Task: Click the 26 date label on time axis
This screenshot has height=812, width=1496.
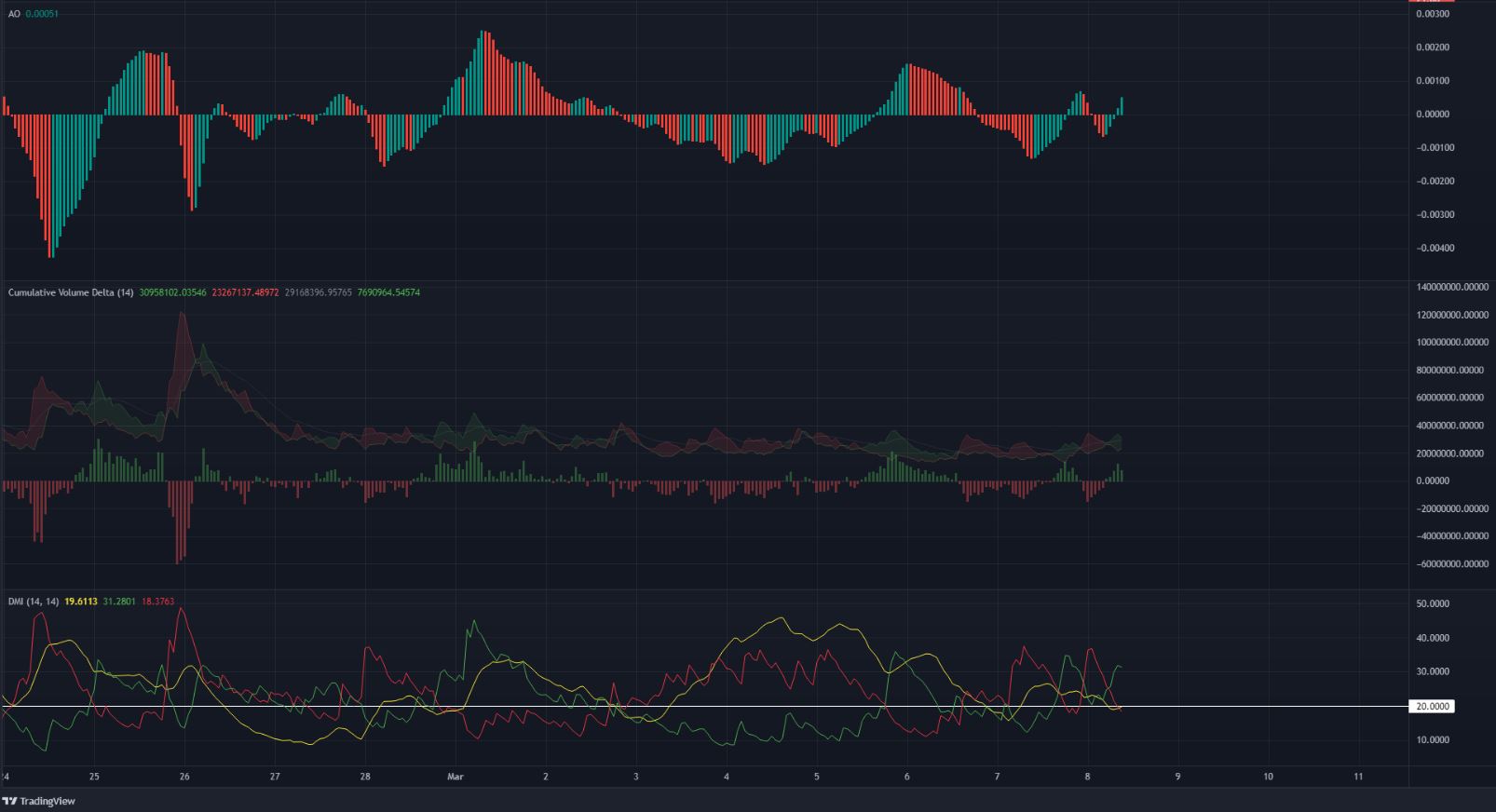Action: (x=184, y=776)
